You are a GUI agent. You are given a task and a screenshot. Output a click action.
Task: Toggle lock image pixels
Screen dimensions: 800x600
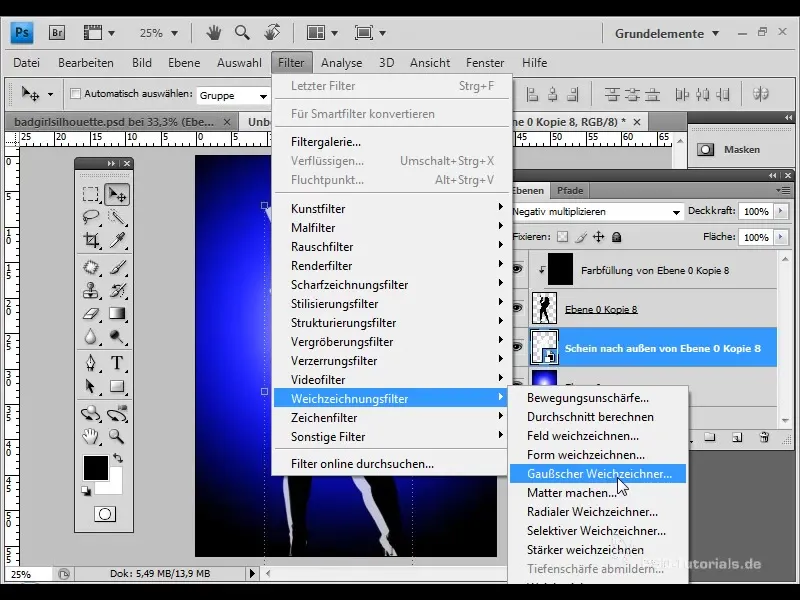click(x=581, y=237)
